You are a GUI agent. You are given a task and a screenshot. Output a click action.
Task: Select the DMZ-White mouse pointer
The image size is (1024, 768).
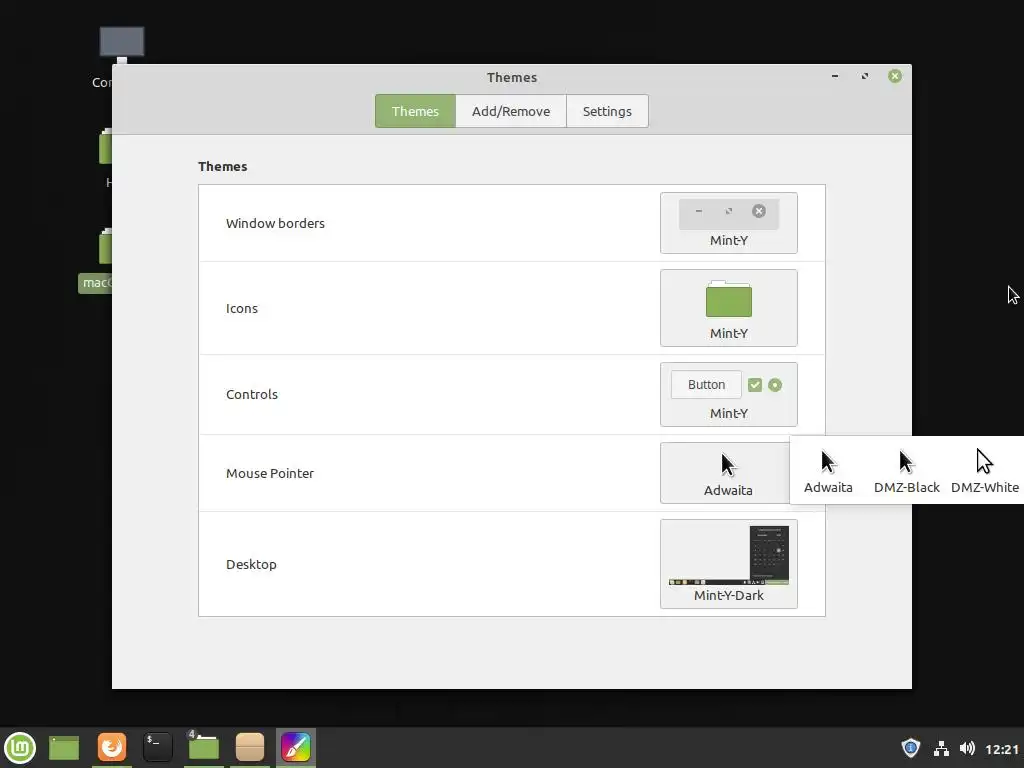tap(985, 472)
